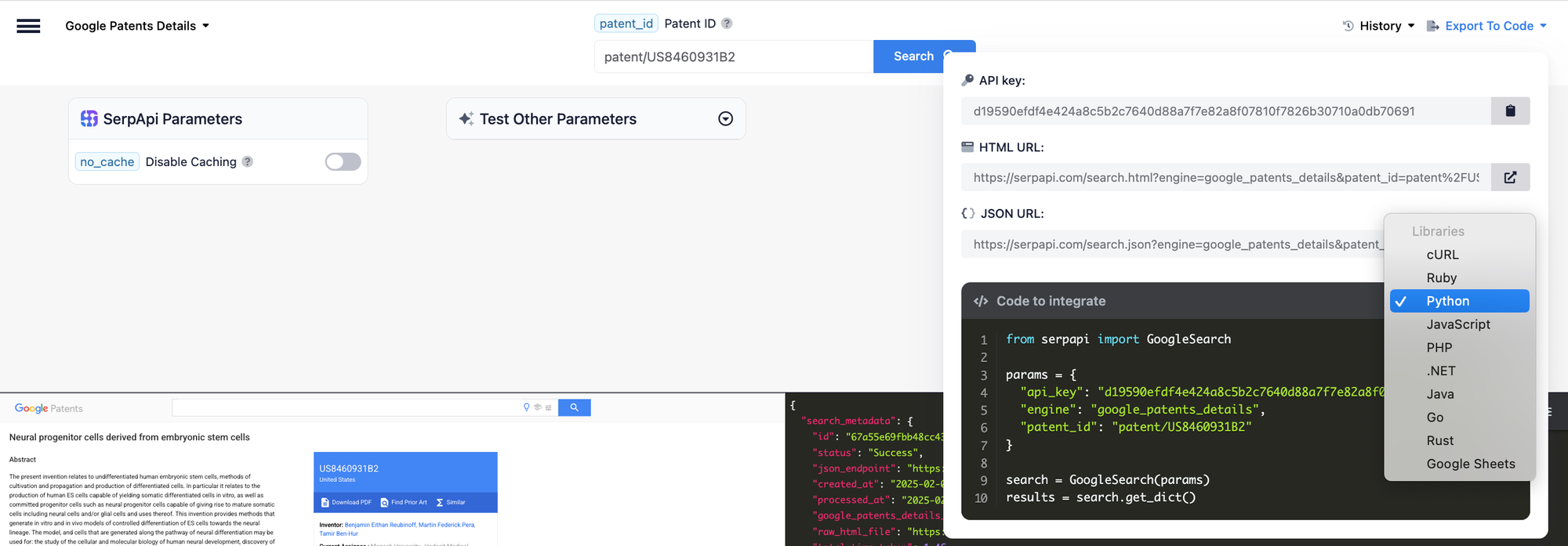Choose cURL from the Libraries list
Viewport: 1568px width, 546px height.
1460,255
